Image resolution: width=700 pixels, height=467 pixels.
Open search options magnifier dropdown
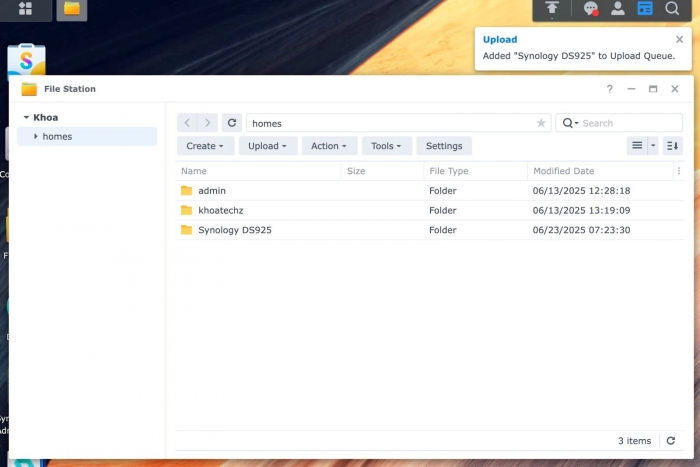coord(570,123)
